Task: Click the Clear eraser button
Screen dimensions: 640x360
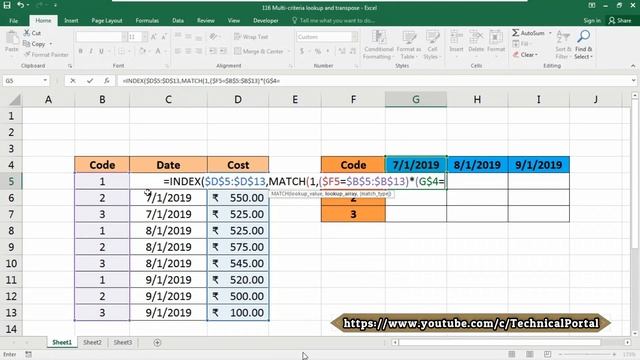Action: [524, 54]
